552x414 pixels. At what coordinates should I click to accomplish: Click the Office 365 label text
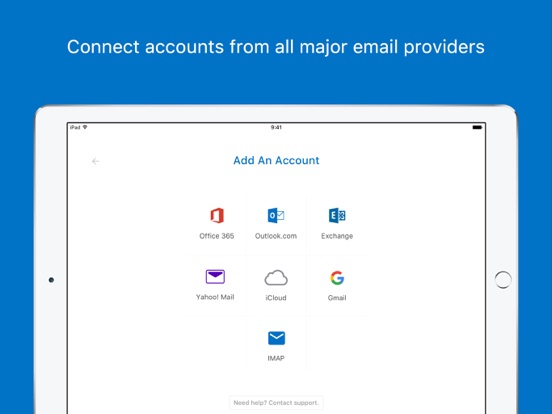217,236
